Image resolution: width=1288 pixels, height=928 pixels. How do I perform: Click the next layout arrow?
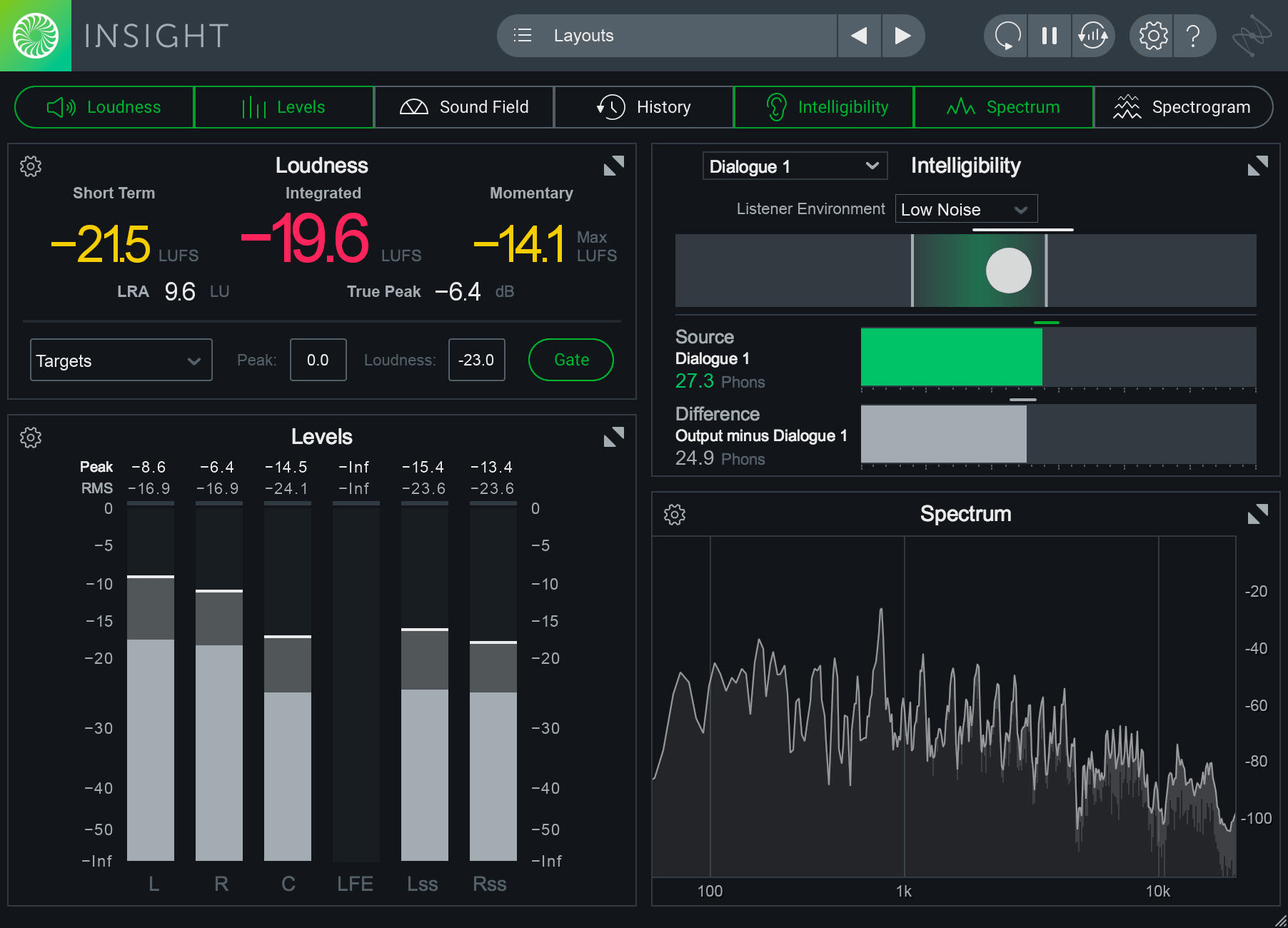(903, 35)
